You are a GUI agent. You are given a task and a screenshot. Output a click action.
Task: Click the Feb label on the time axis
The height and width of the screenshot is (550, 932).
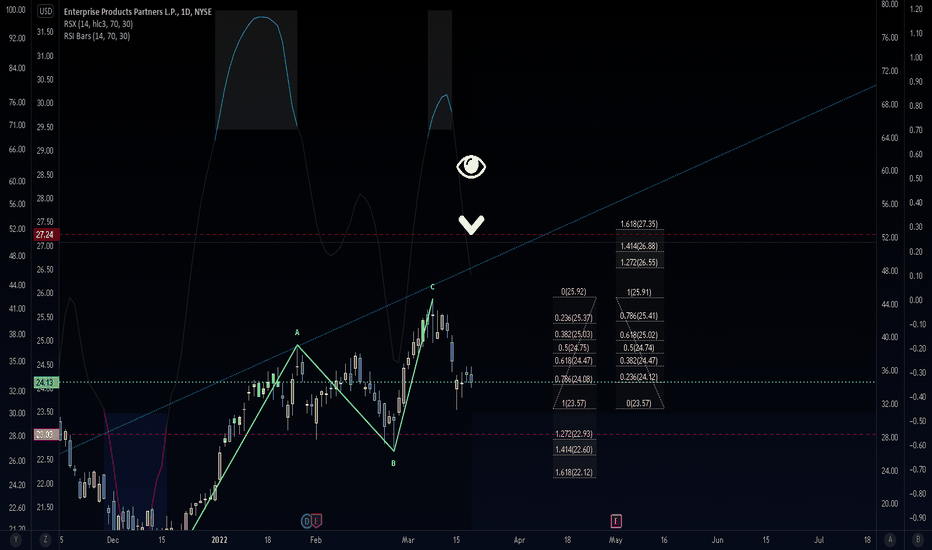pos(316,540)
